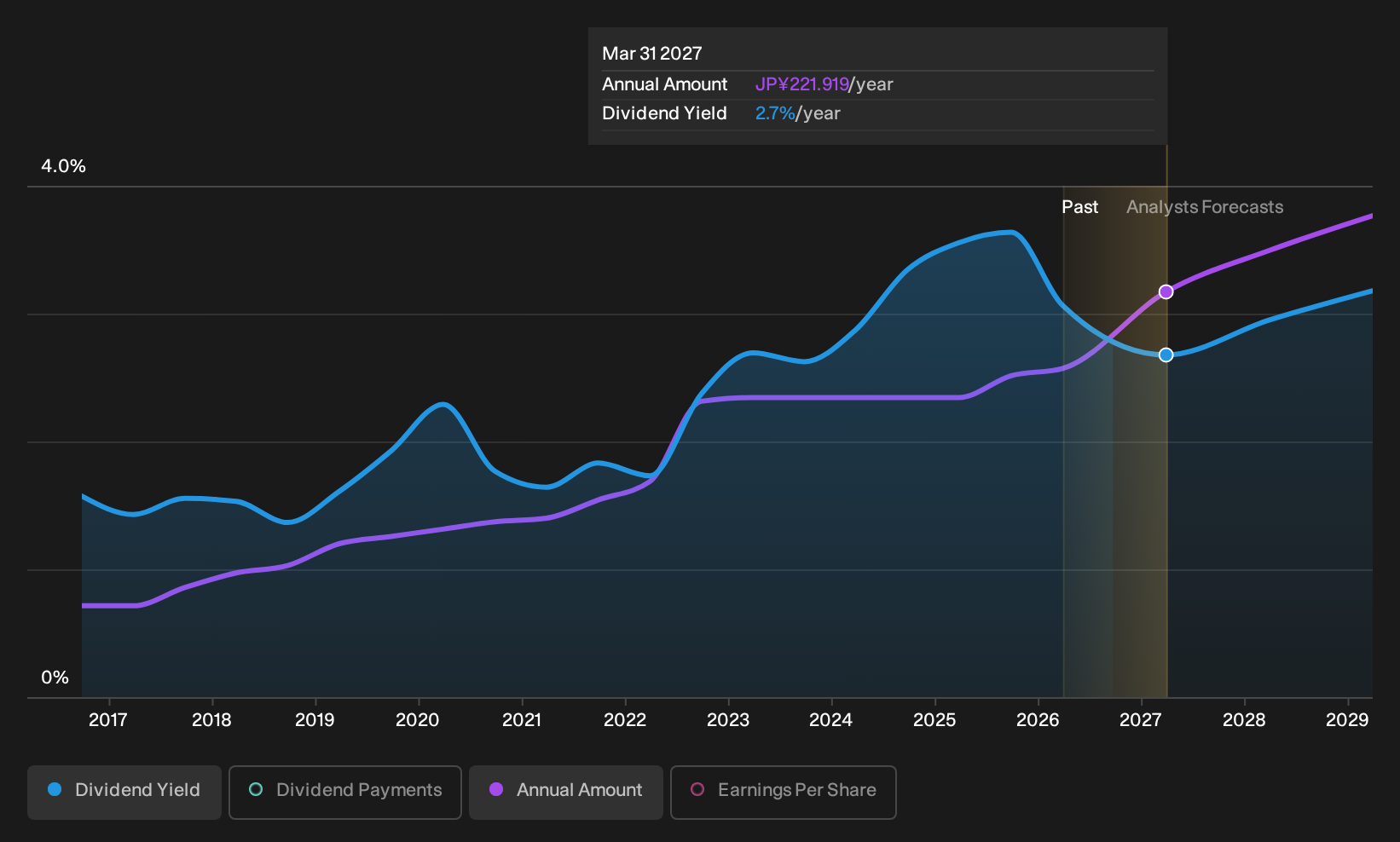Enable the Dividend Payments series

pyautogui.click(x=345, y=793)
